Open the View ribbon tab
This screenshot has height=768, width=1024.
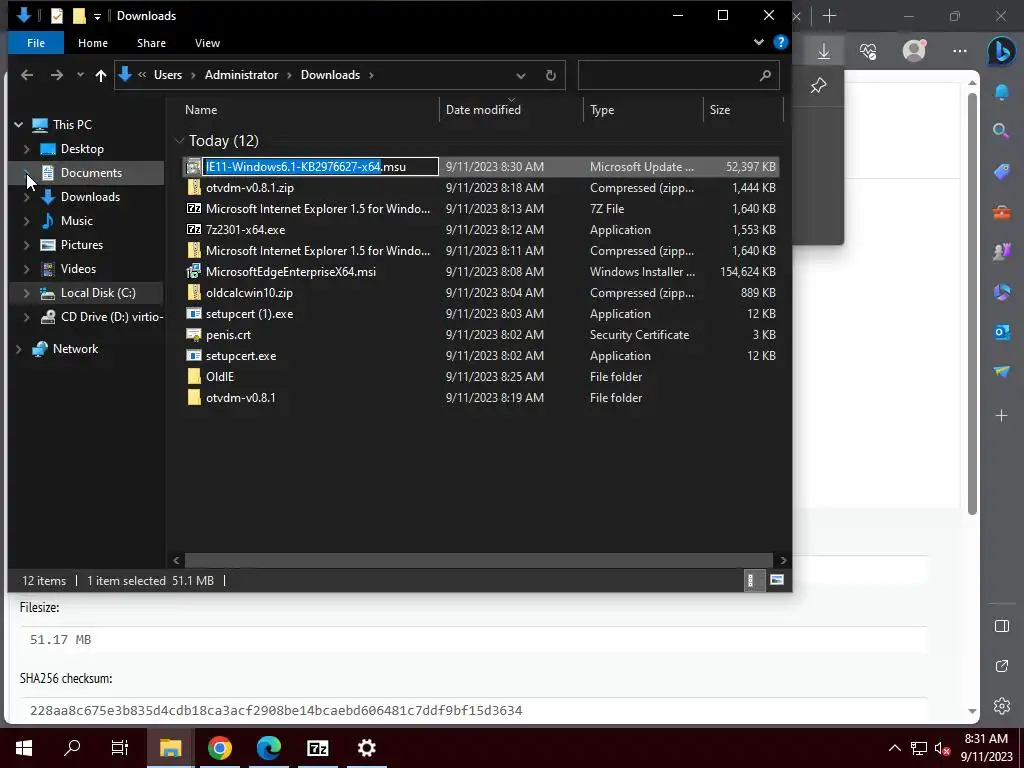coord(207,42)
